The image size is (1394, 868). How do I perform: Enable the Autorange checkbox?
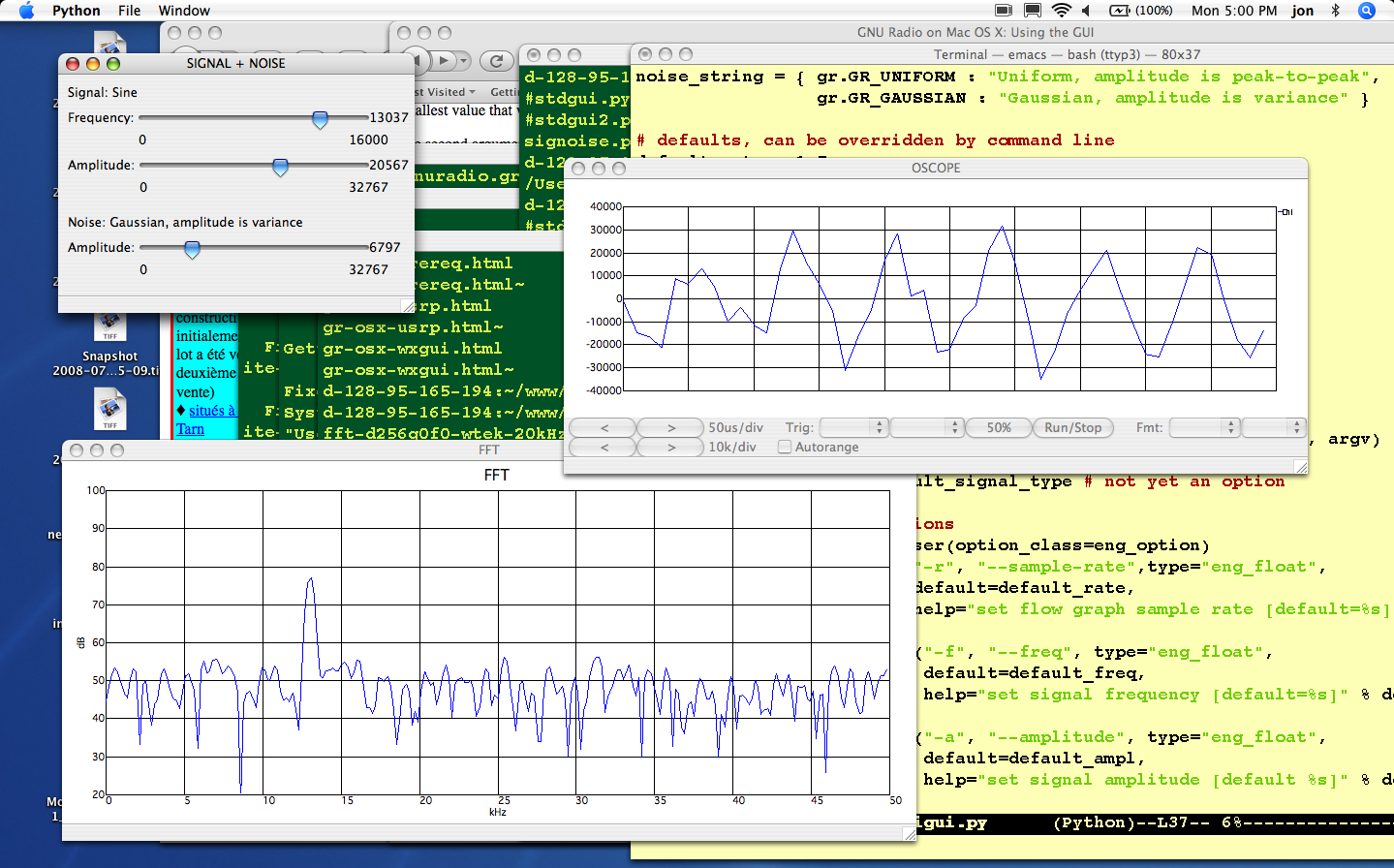pos(785,447)
